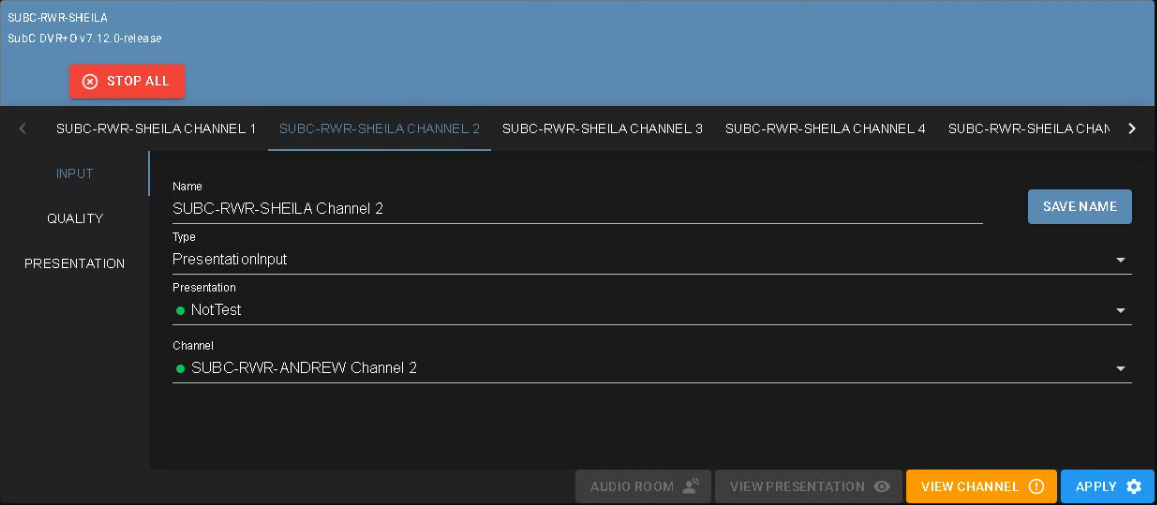This screenshot has width=1157, height=505.
Task: Open the Presentation settings section
Action: tap(75, 264)
